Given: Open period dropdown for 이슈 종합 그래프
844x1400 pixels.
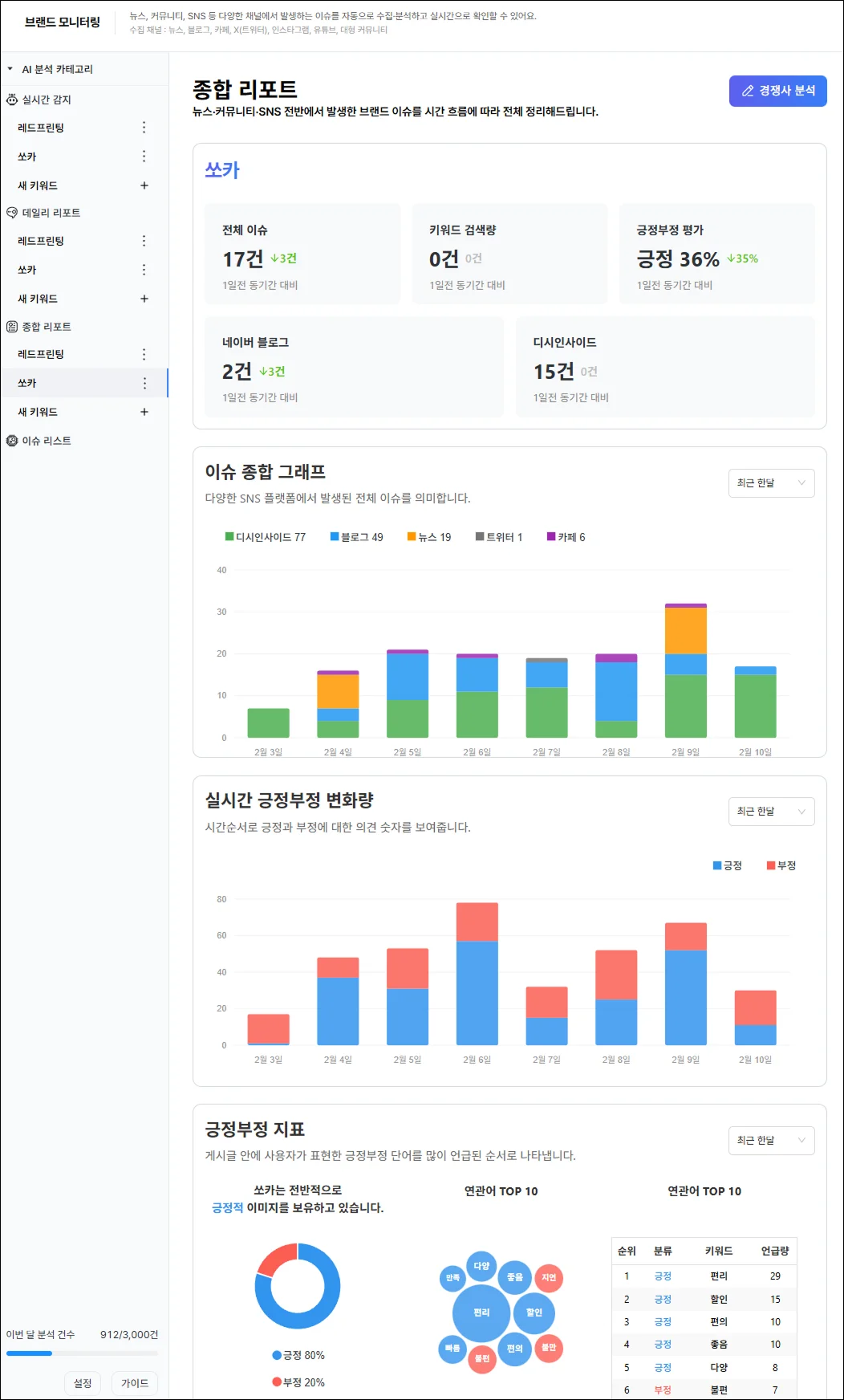Looking at the screenshot, I should [771, 483].
